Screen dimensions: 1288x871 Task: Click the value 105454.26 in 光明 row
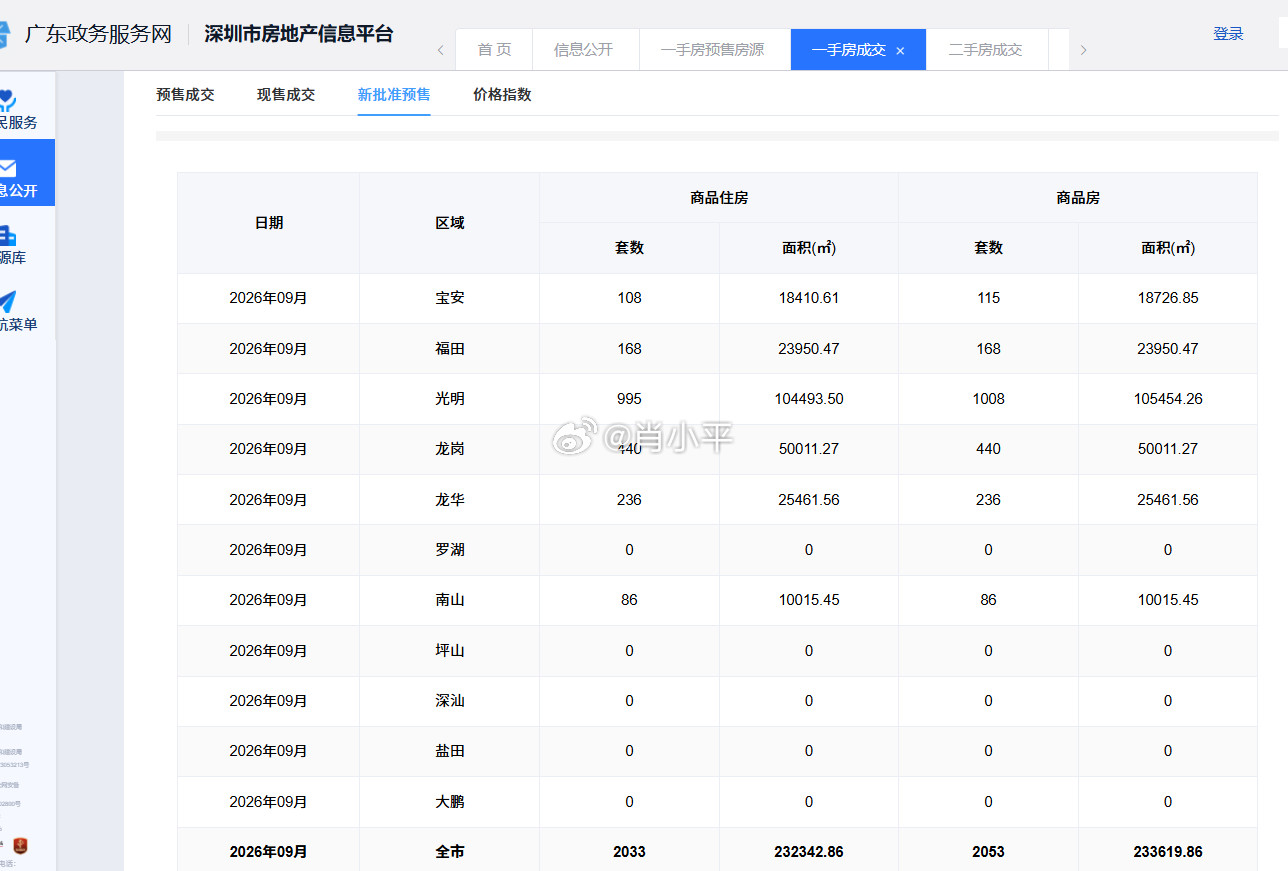click(x=1168, y=399)
